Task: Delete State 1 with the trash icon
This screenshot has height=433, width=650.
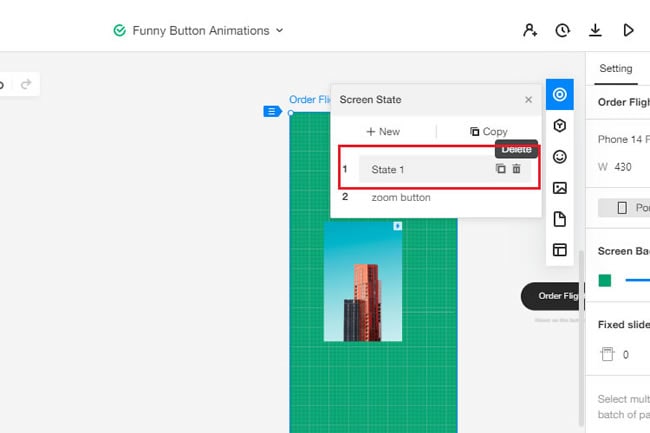Action: click(x=517, y=169)
